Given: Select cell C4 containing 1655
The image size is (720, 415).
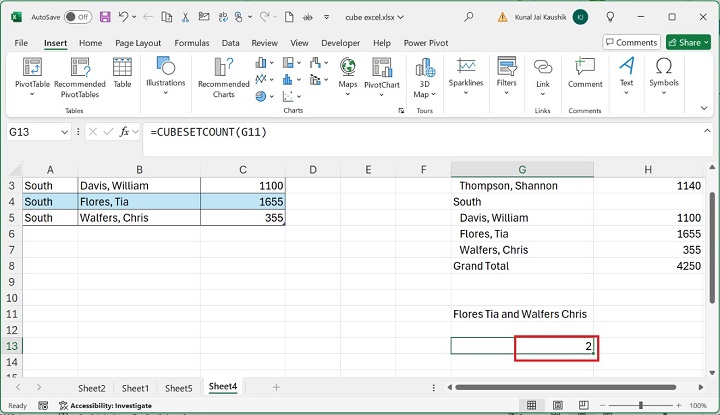Looking at the screenshot, I should (244, 201).
